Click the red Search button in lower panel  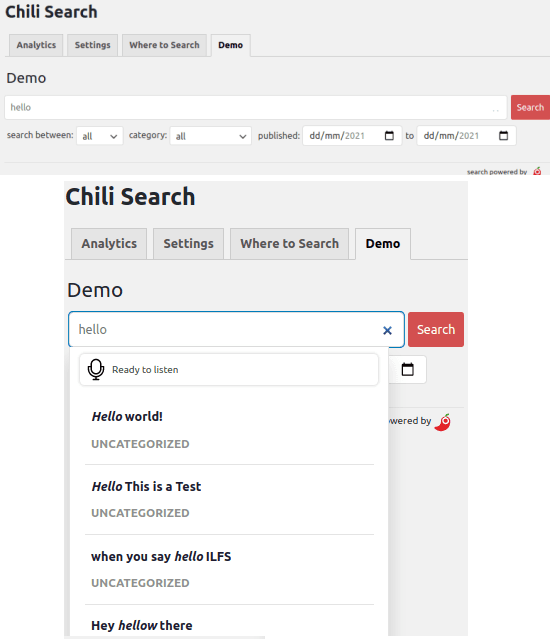point(436,329)
